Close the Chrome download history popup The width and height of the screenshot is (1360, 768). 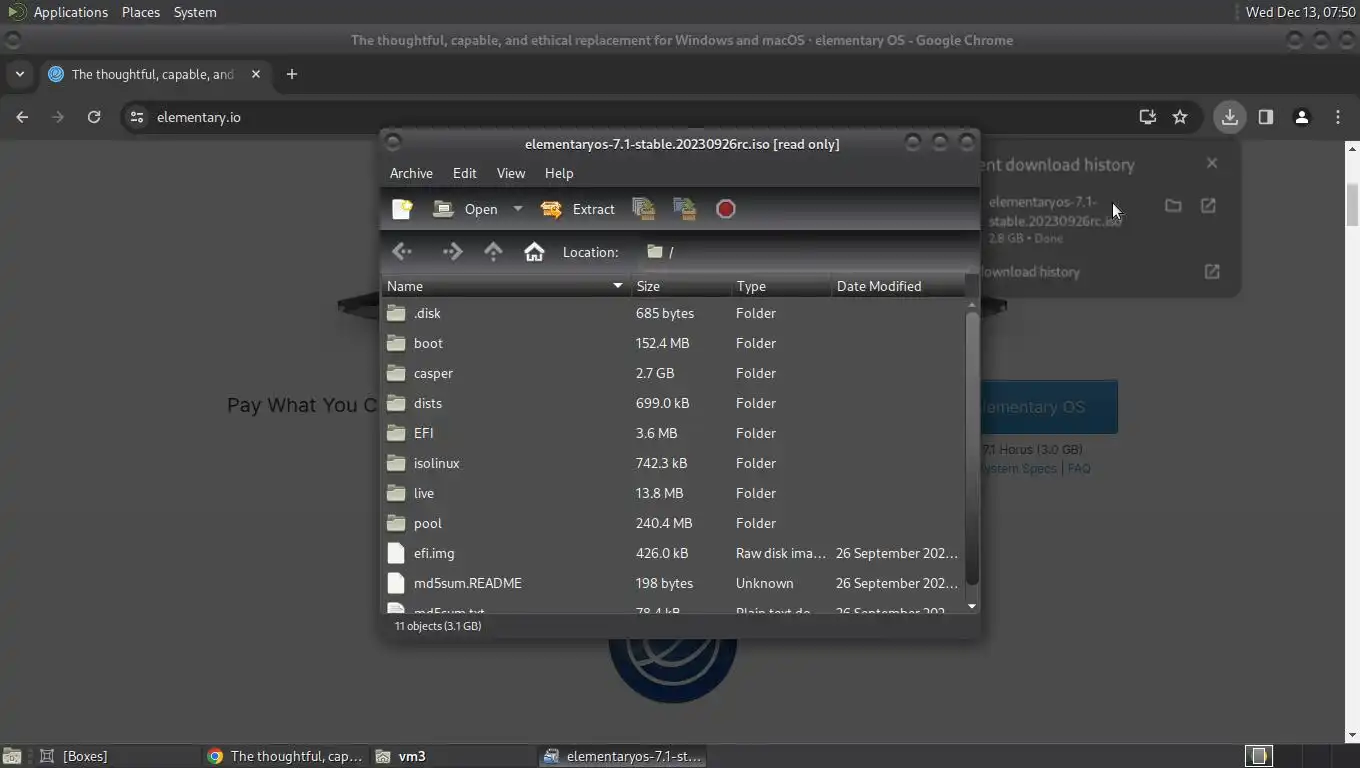click(1212, 163)
